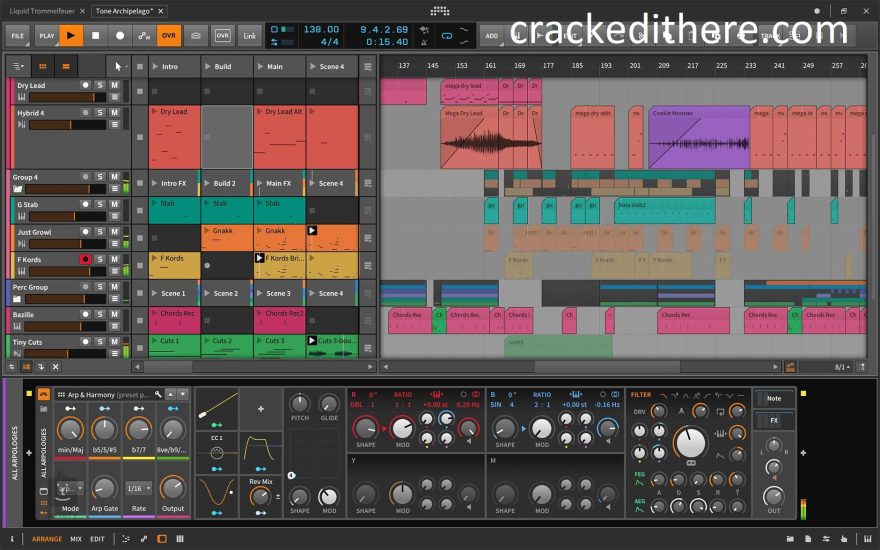Enable Ableton Link button

(250, 35)
